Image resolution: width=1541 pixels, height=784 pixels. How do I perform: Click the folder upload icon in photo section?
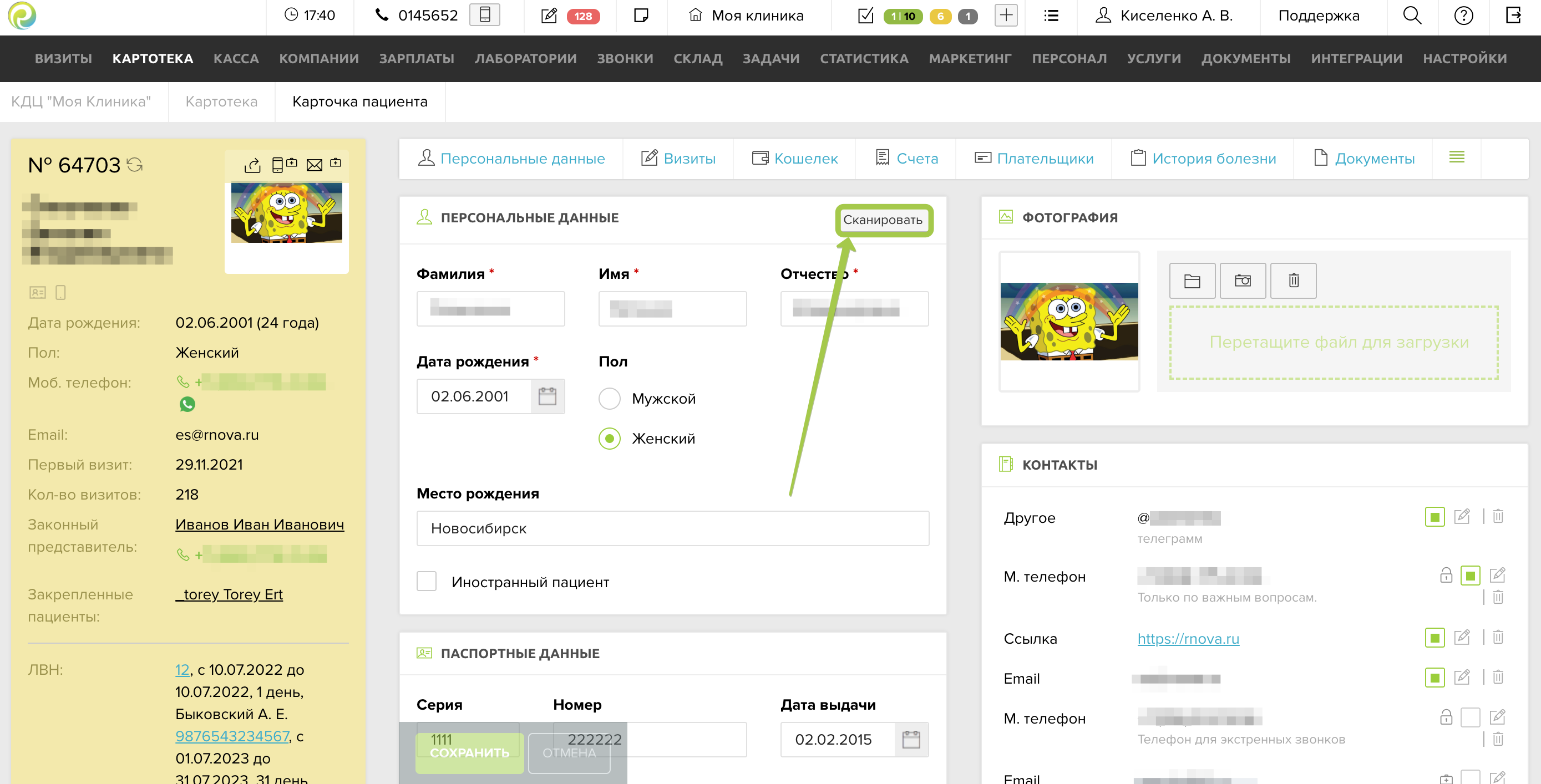pos(1192,281)
